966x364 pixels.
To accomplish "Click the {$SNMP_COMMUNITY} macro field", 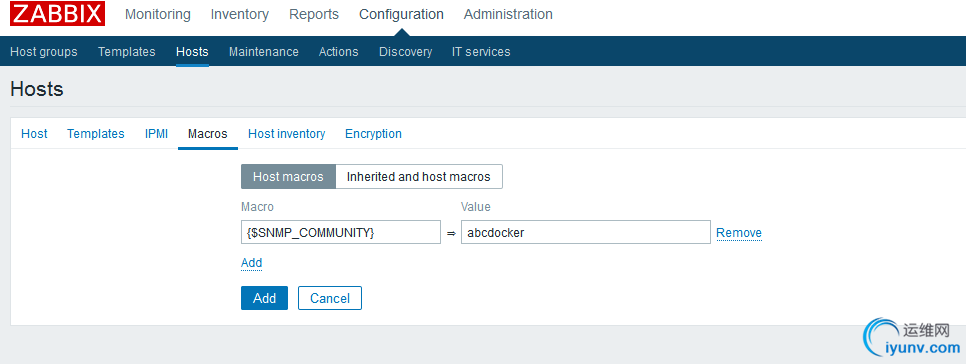I will point(341,232).
